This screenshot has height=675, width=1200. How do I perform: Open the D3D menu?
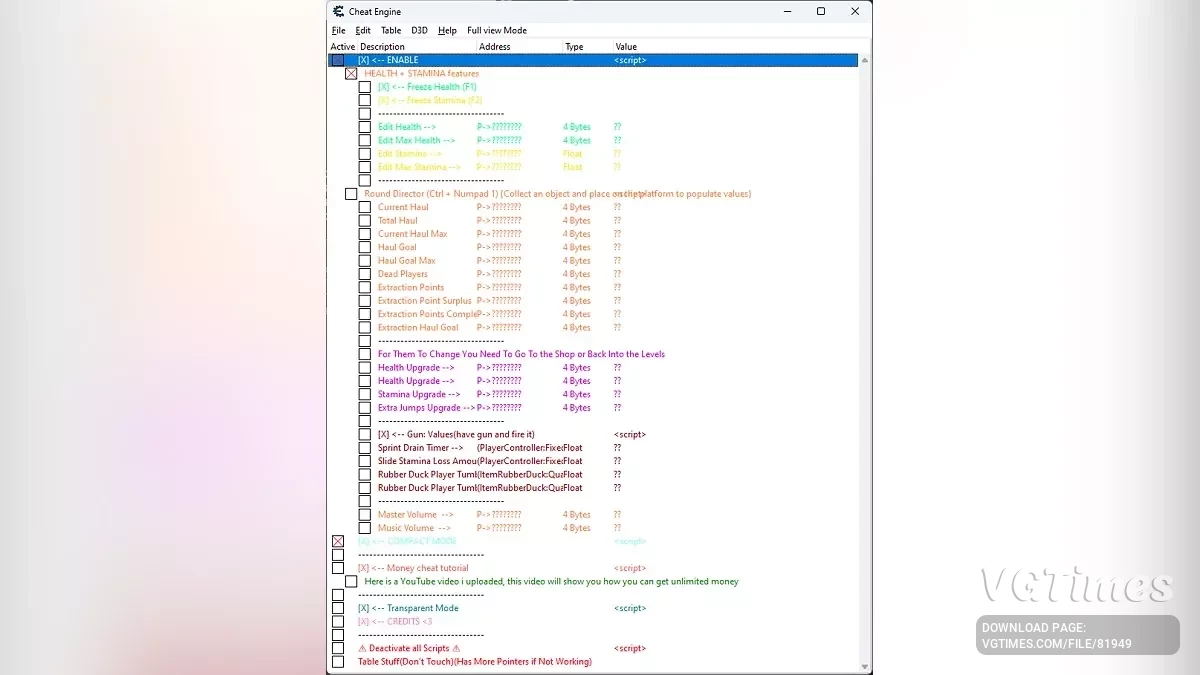pos(419,30)
